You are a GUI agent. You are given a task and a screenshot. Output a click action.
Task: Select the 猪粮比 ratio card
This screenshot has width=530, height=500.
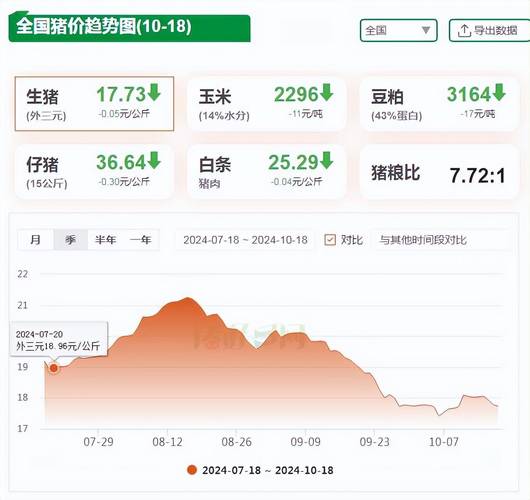(439, 171)
